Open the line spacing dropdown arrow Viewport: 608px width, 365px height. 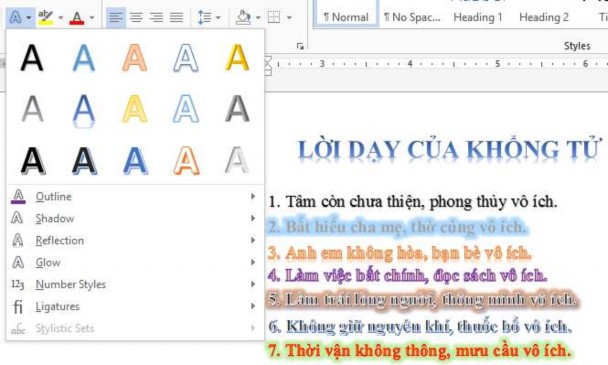tap(218, 18)
